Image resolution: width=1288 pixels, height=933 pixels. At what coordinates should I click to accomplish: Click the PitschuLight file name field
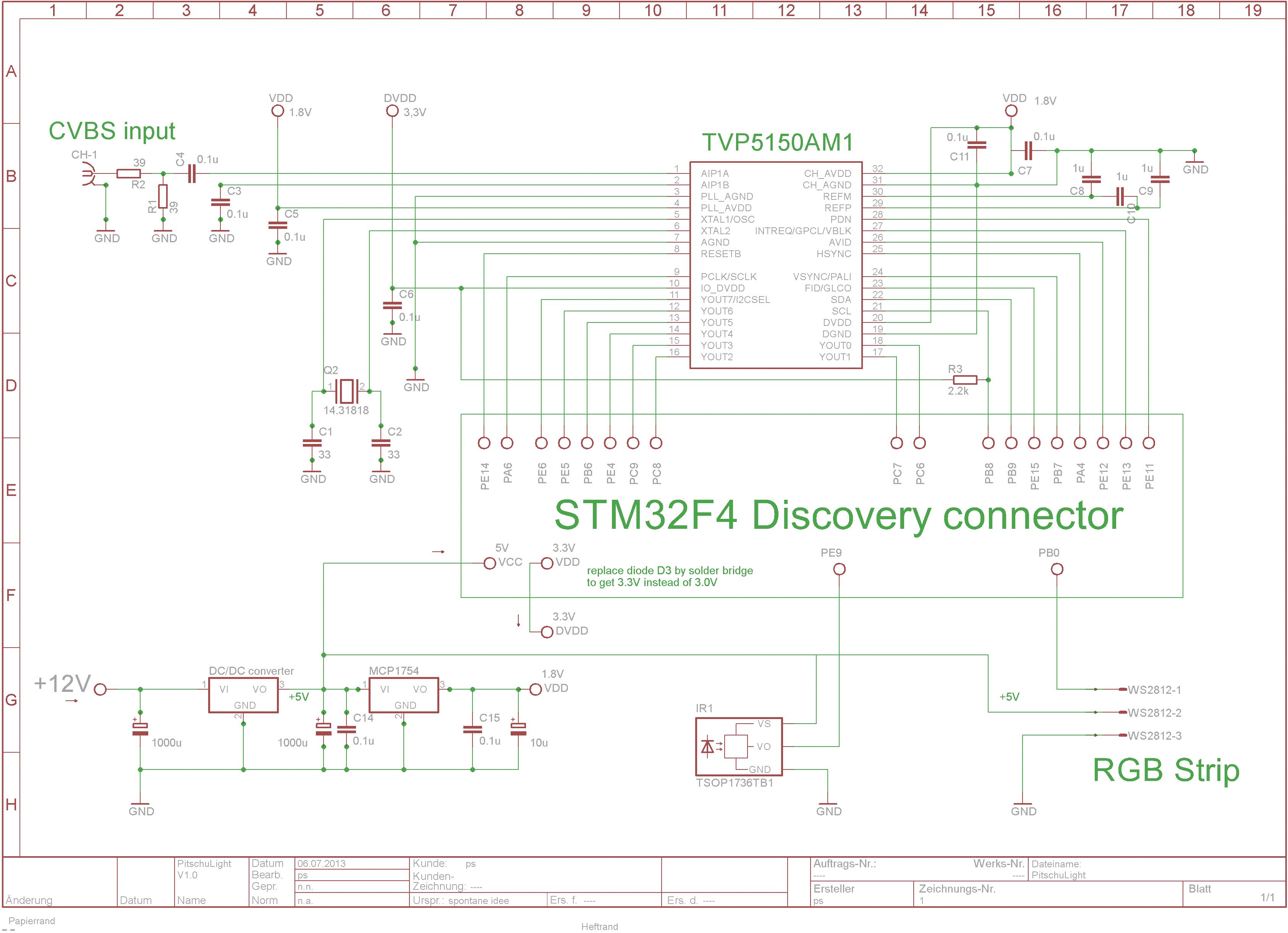click(1058, 875)
